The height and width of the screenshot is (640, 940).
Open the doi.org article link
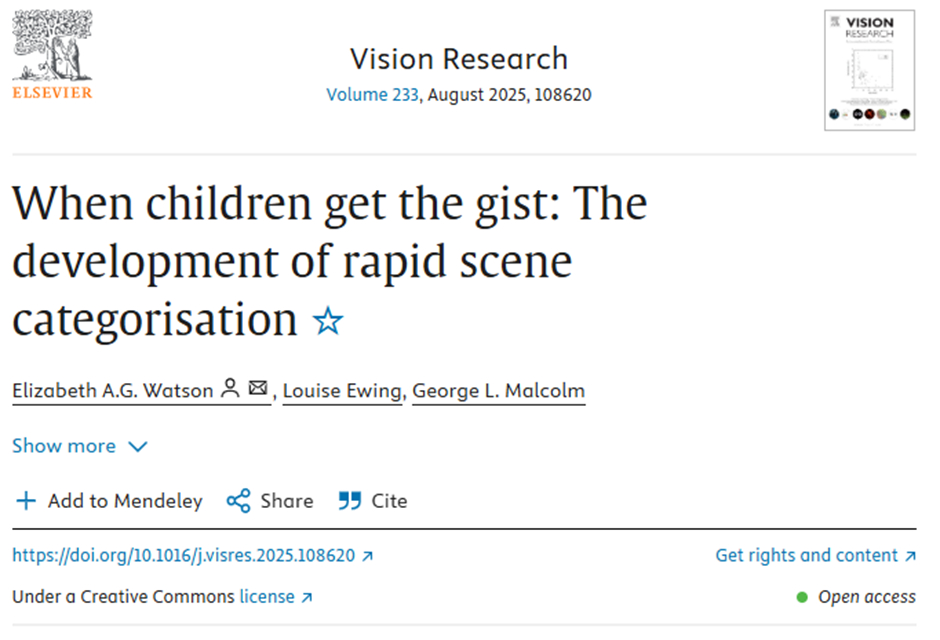[x=183, y=556]
